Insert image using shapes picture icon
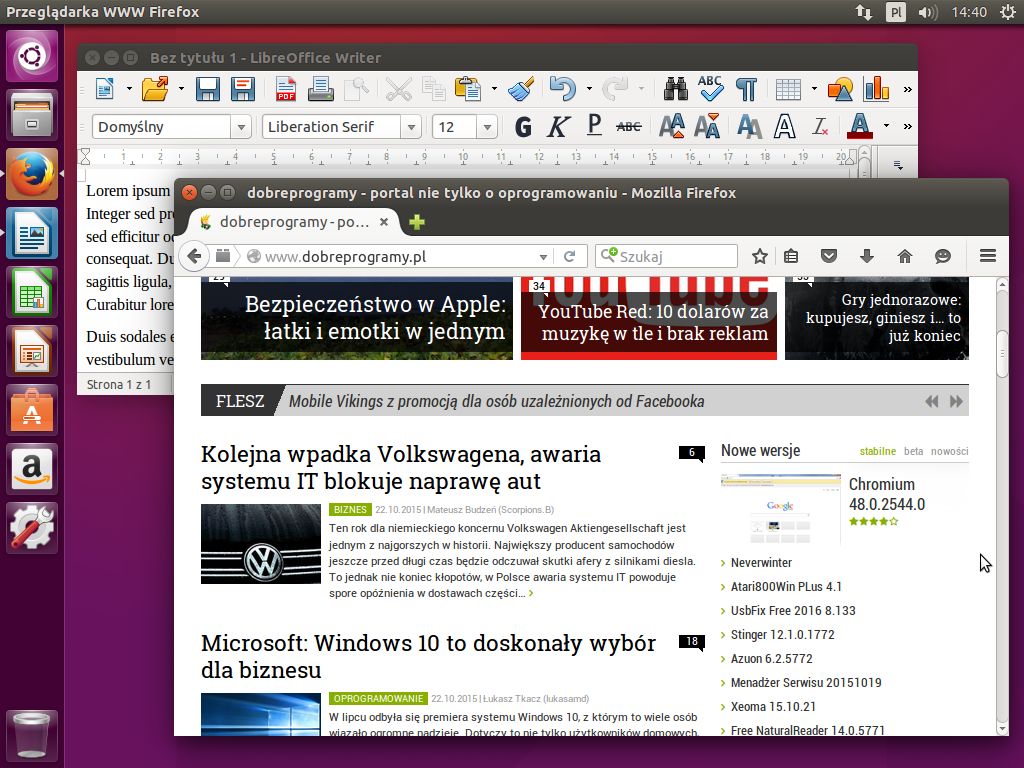Image resolution: width=1024 pixels, height=768 pixels. (840, 89)
